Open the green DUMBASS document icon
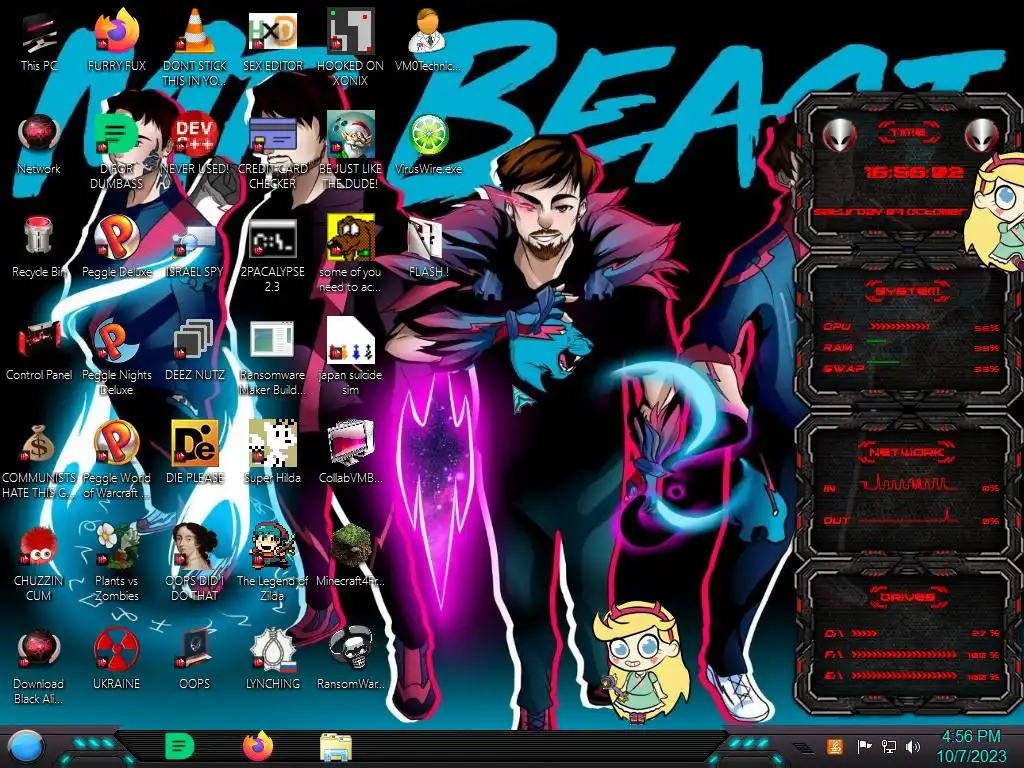The height and width of the screenshot is (768, 1024). tap(116, 135)
